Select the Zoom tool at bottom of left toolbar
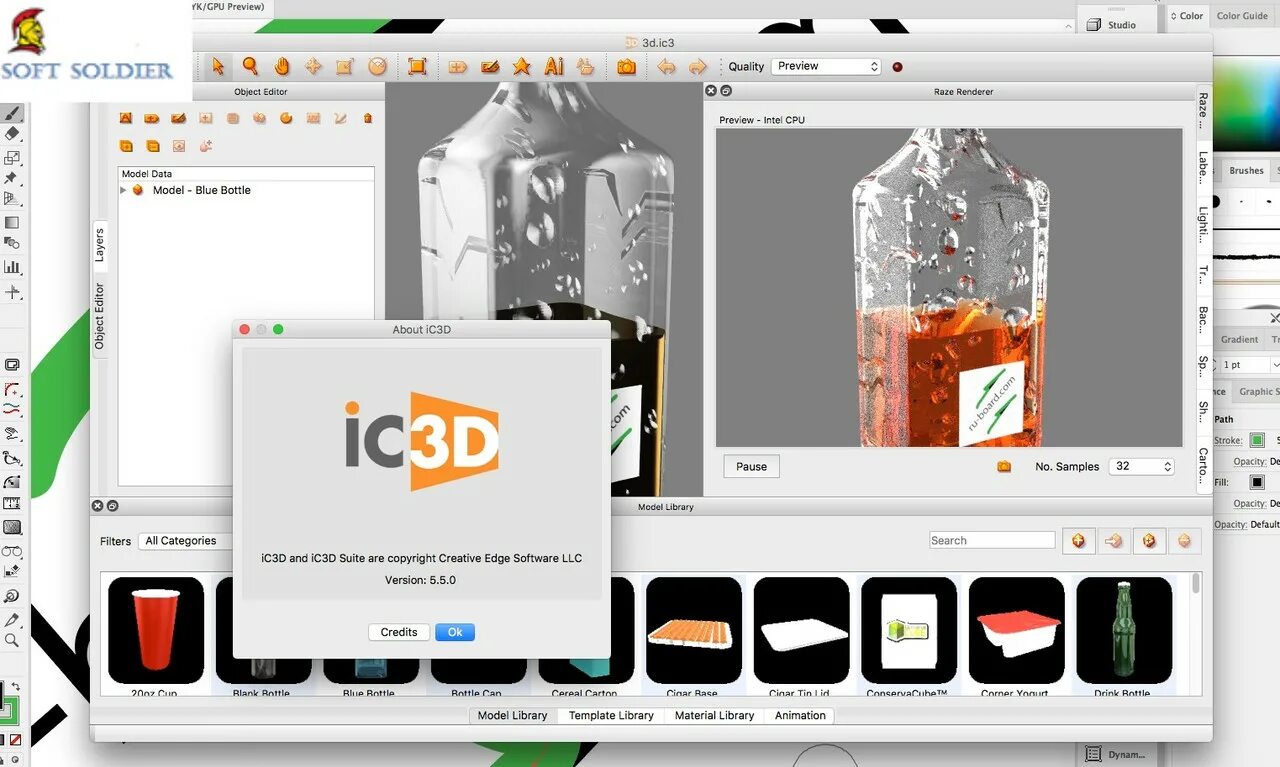The image size is (1280, 767). (12, 641)
